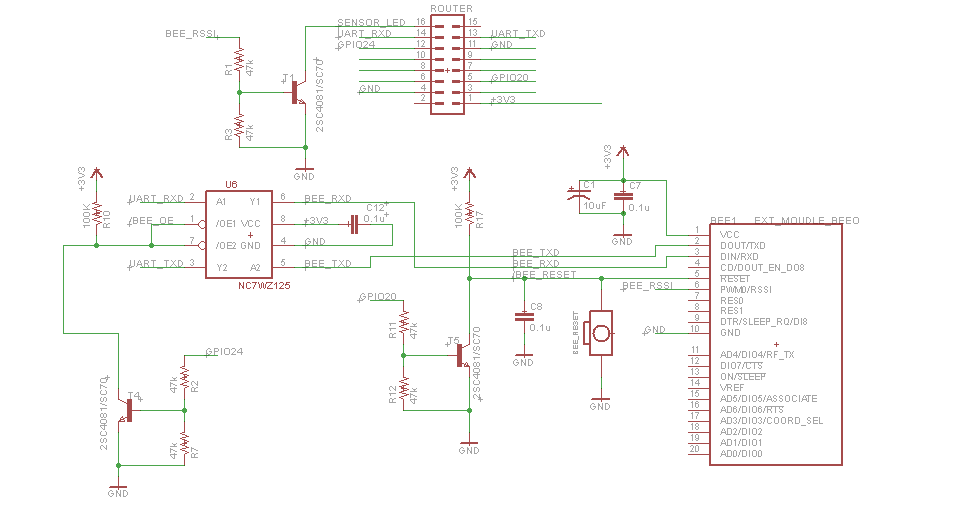The image size is (955, 505).
Task: Click the AD4/DIO4/RF_TX pin name
Action: [757, 354]
